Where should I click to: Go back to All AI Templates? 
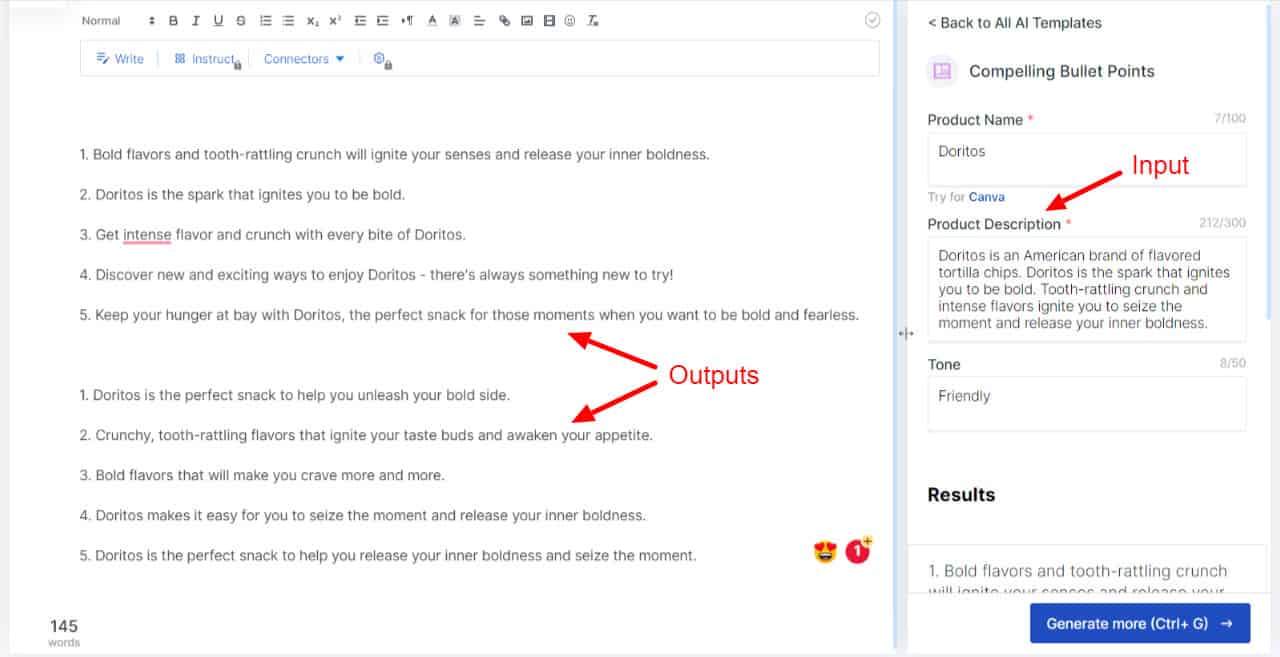(1014, 23)
